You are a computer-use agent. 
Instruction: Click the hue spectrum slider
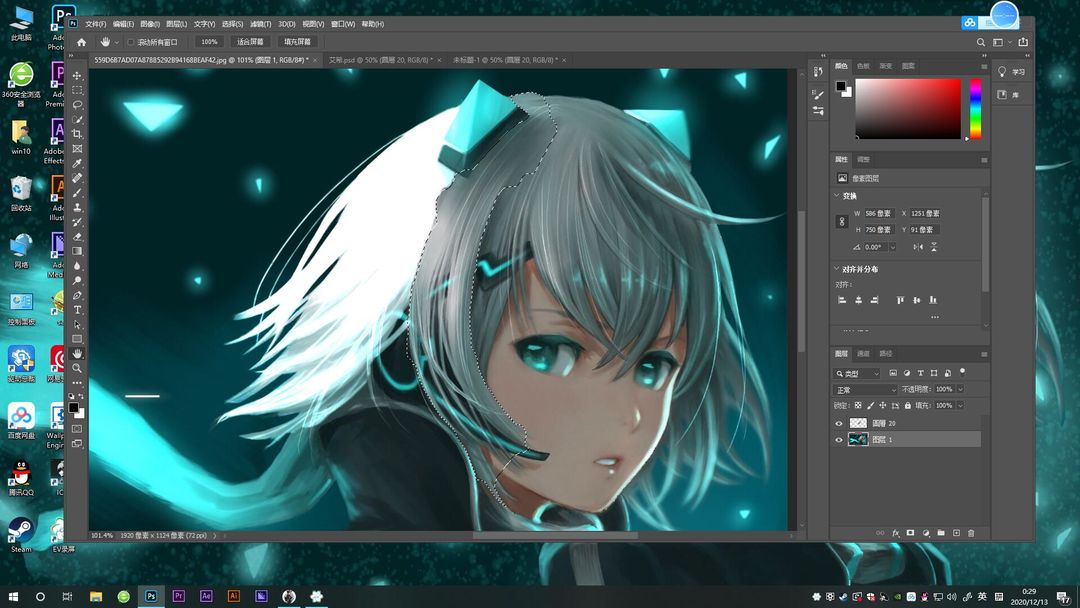(975, 109)
